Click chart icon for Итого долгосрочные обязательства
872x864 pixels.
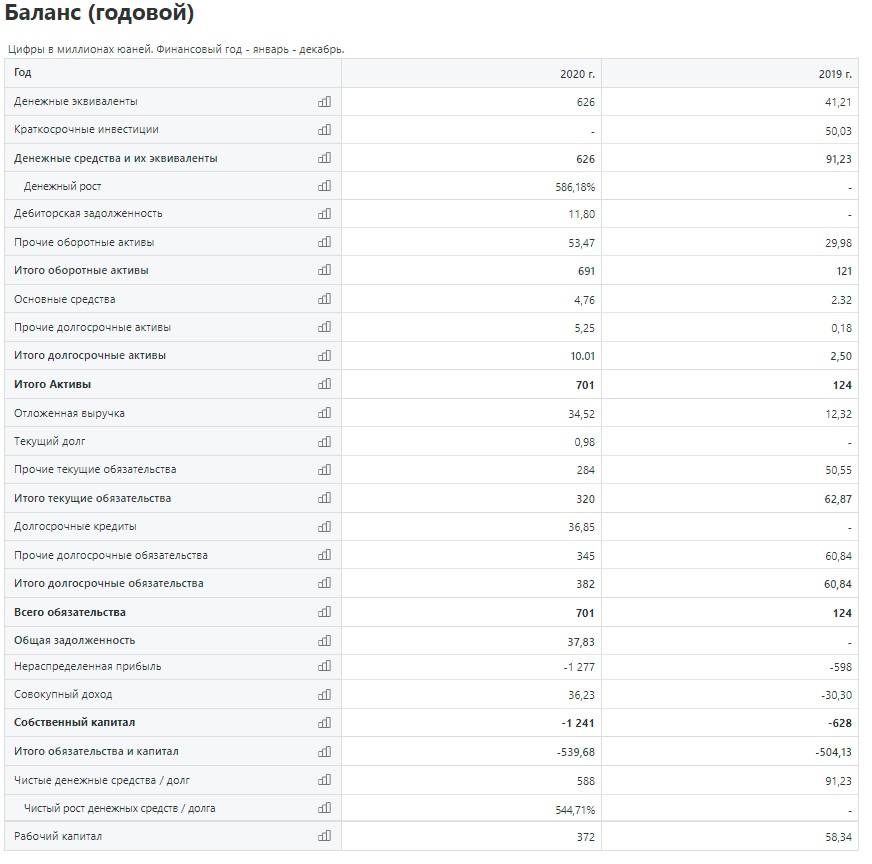pos(324,583)
